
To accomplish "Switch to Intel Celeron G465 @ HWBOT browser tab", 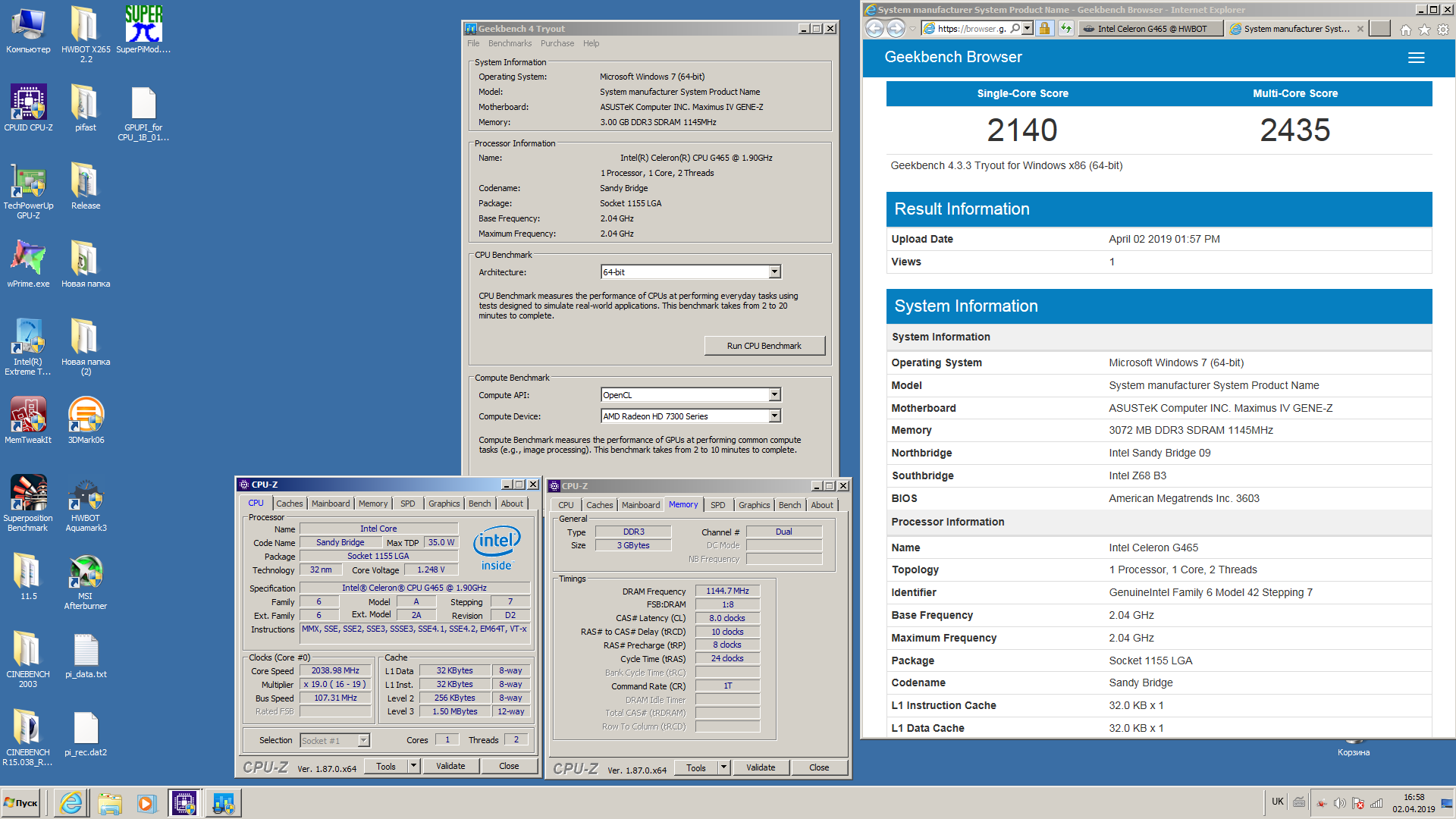I will (x=1150, y=29).
